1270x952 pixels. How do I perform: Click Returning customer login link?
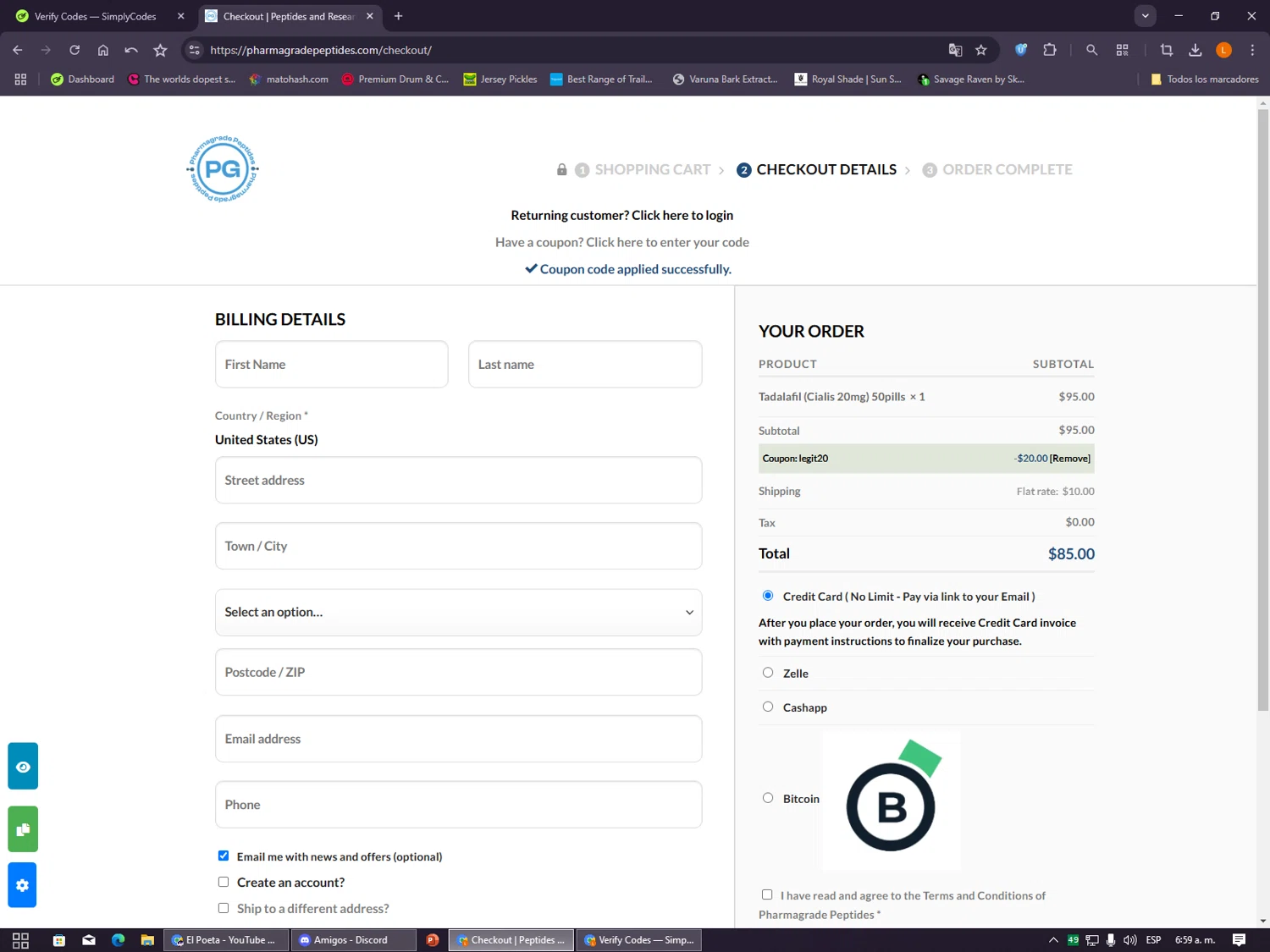622,215
